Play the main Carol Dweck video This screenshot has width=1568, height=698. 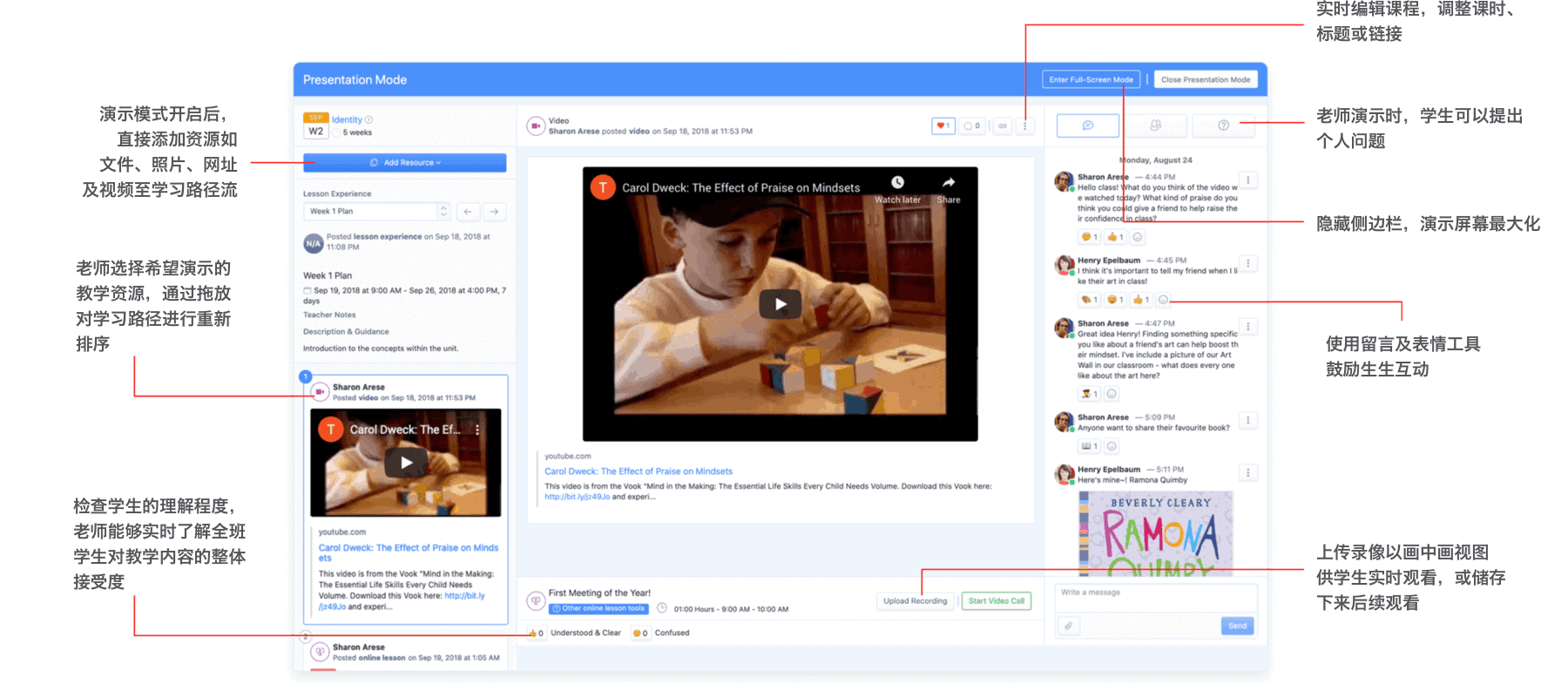point(781,304)
